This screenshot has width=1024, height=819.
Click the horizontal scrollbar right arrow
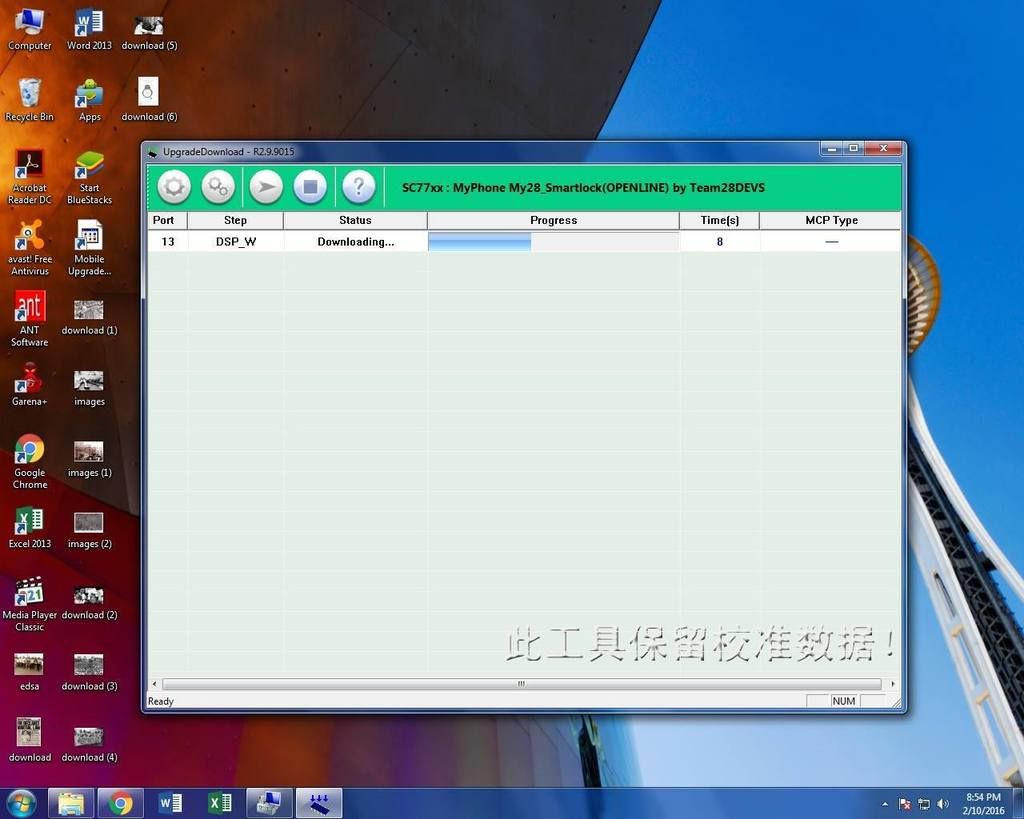[888, 685]
